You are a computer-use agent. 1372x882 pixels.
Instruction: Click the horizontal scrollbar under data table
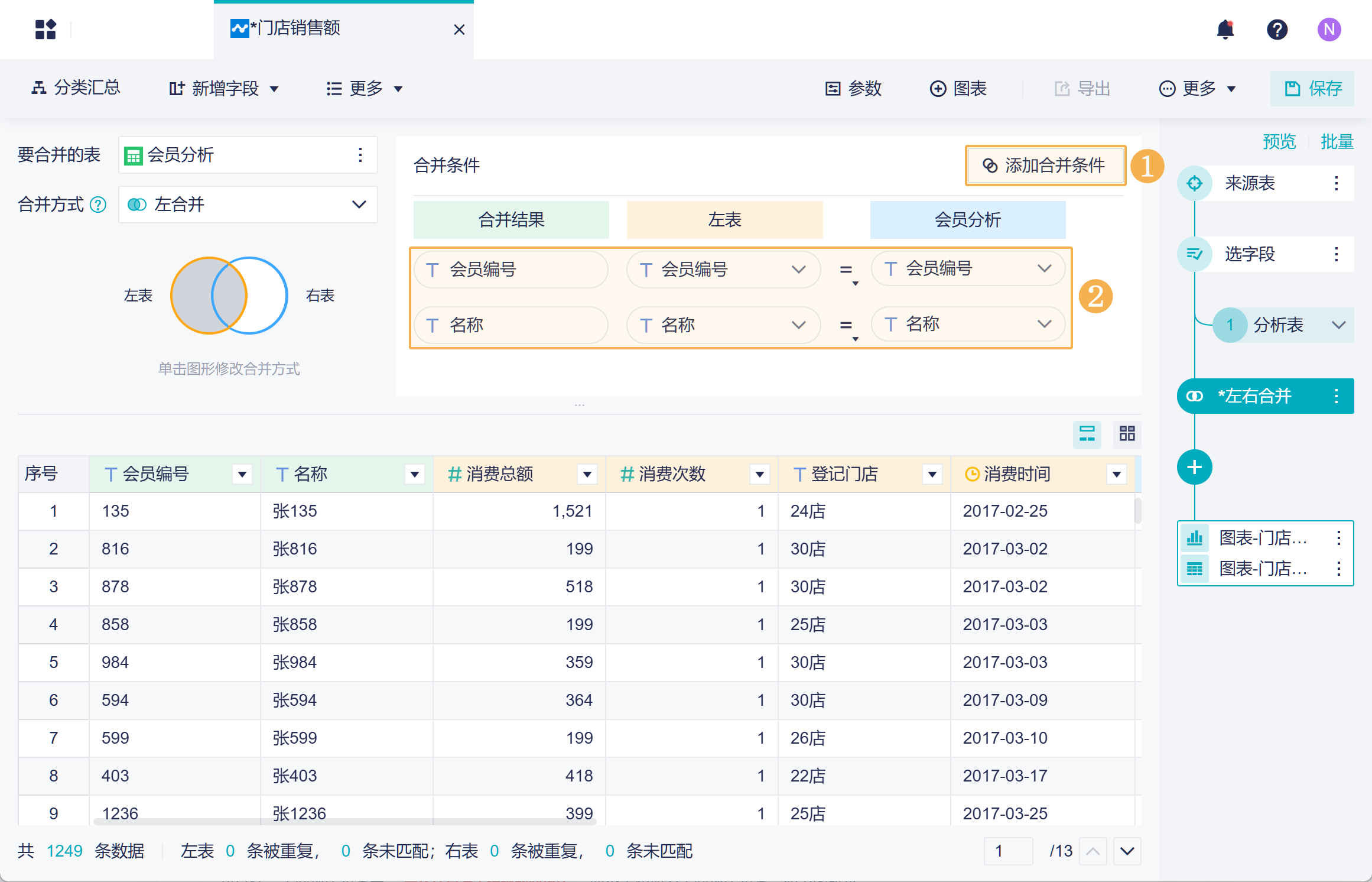(x=345, y=821)
